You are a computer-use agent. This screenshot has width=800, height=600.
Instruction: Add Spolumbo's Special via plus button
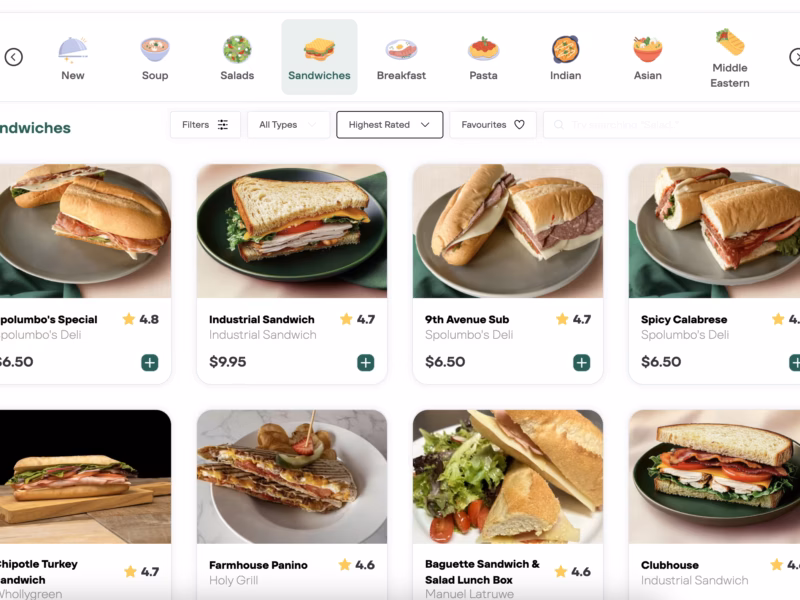point(149,363)
